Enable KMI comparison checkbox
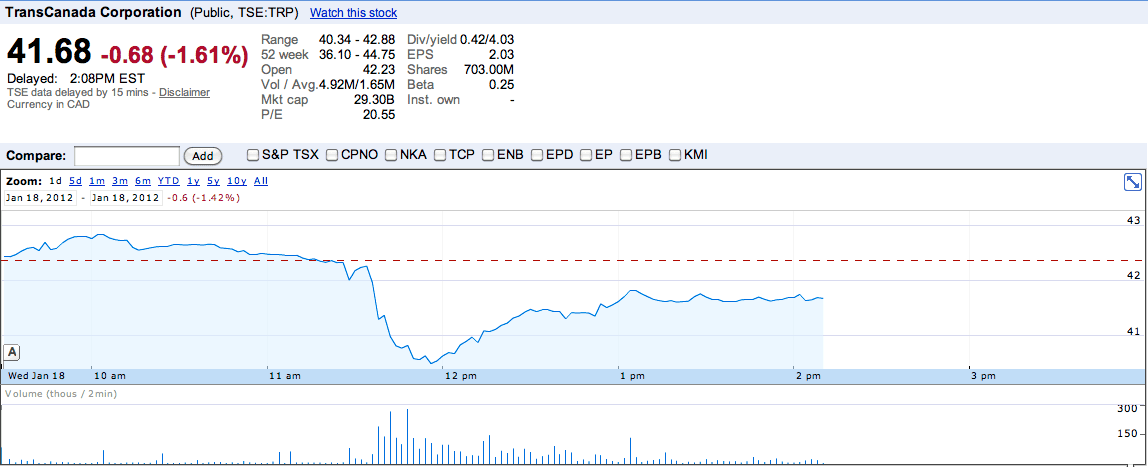The height and width of the screenshot is (467, 1148). coord(674,155)
